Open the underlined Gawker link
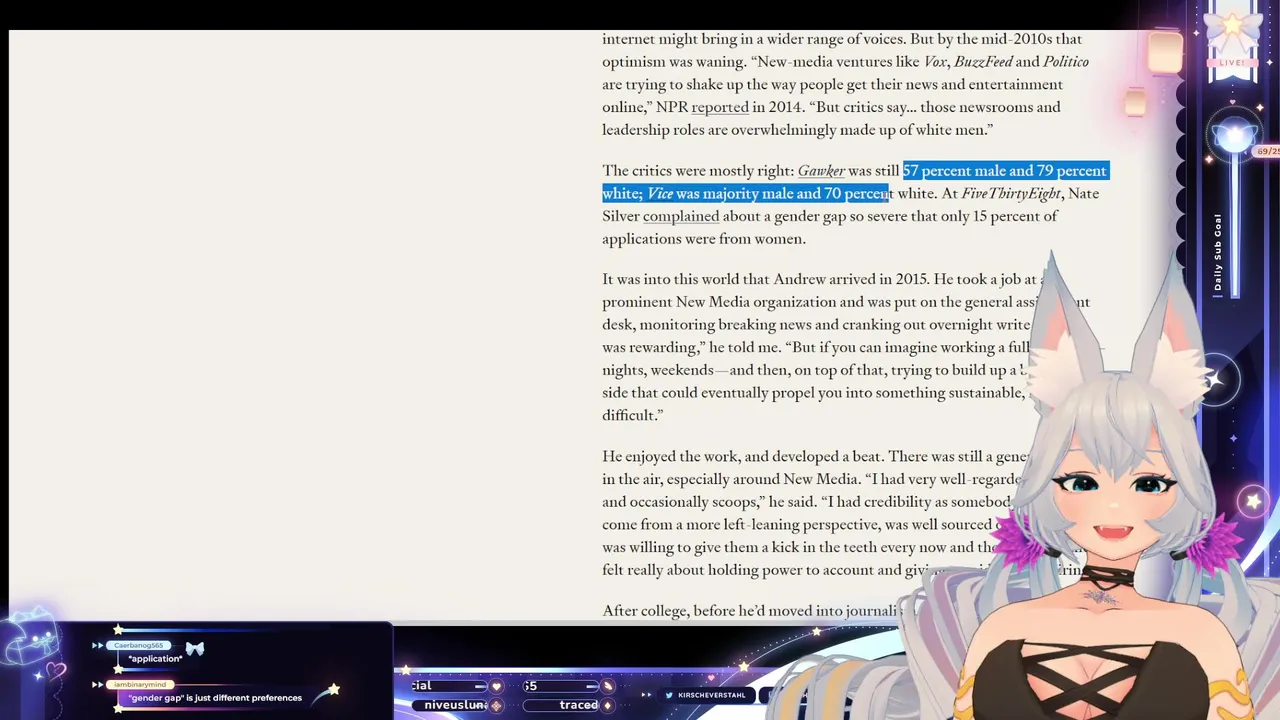This screenshot has width=1280, height=720. pyautogui.click(x=821, y=171)
